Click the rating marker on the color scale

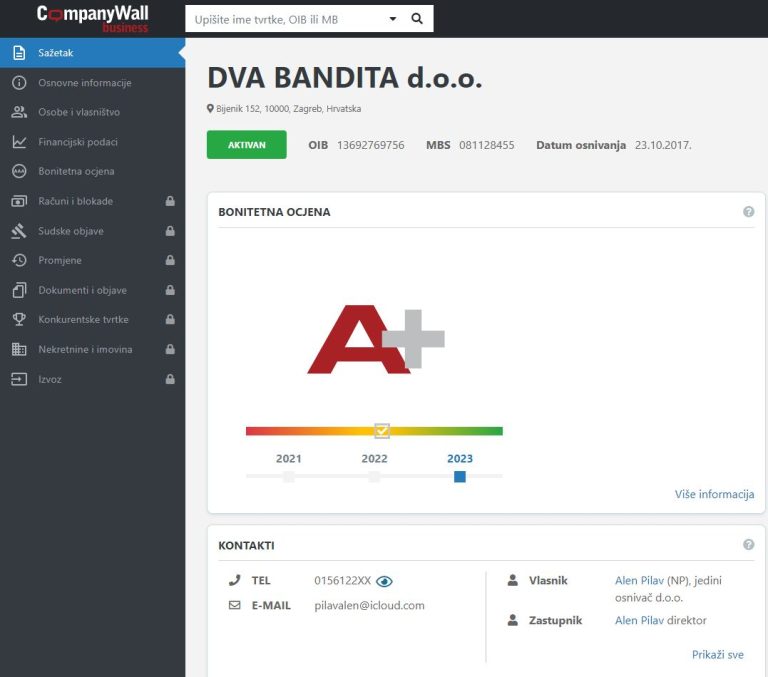[382, 431]
